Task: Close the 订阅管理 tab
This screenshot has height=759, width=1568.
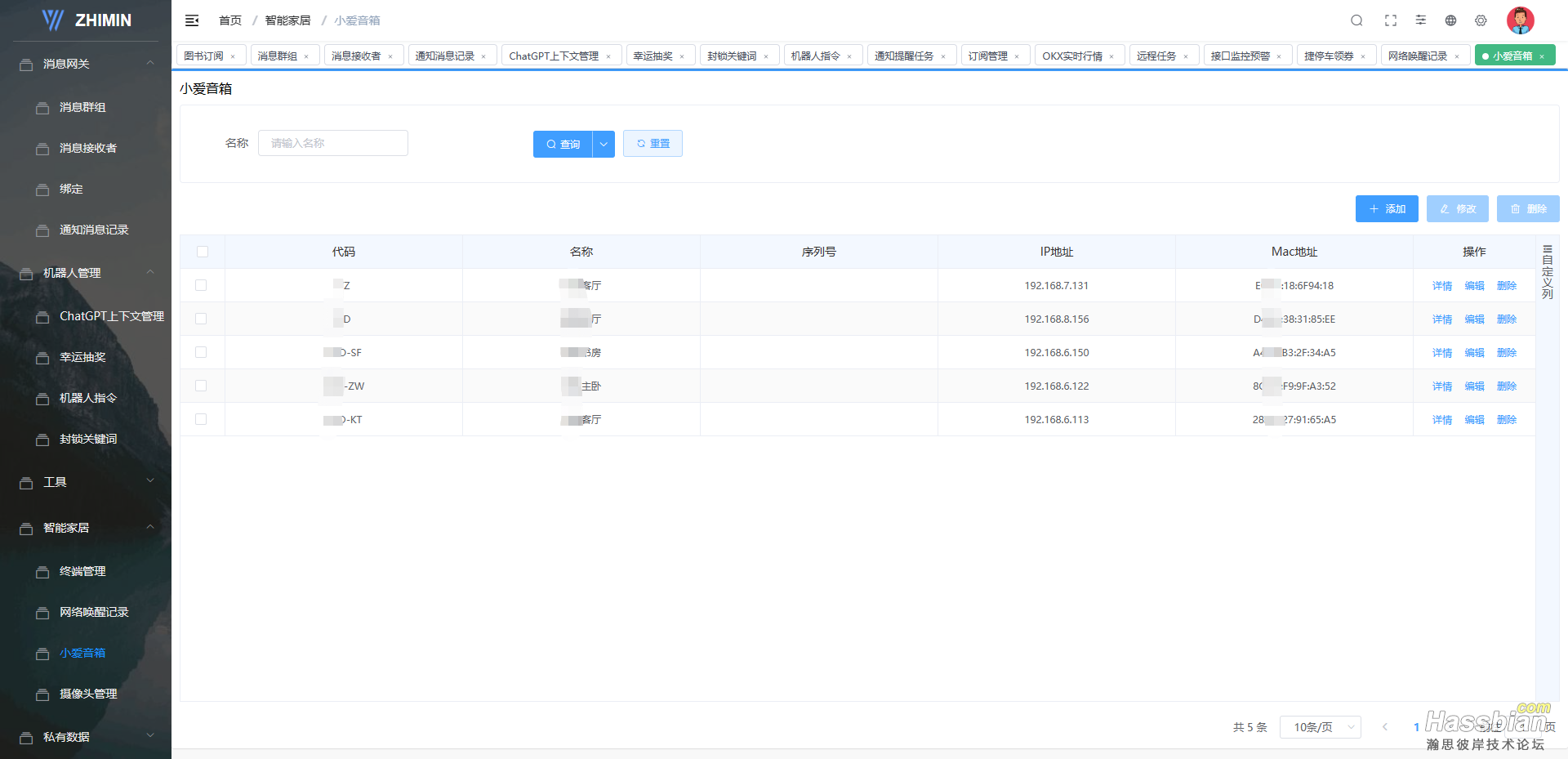Action: click(x=1017, y=56)
